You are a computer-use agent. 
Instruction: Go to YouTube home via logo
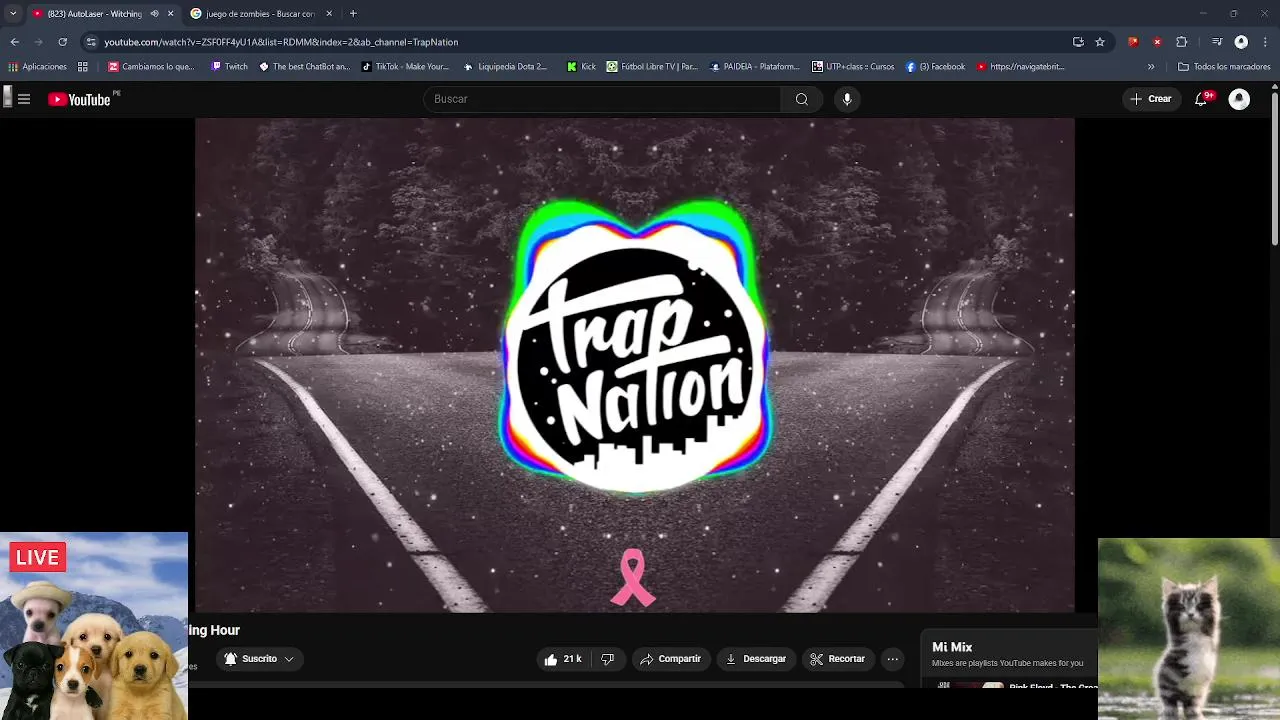tap(79, 99)
